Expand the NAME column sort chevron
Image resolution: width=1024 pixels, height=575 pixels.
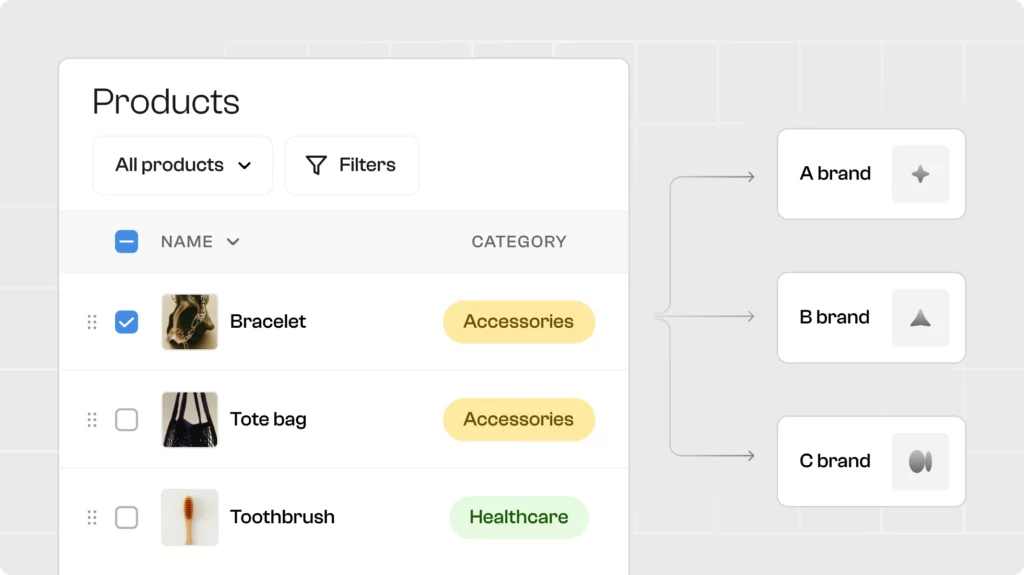(x=233, y=242)
